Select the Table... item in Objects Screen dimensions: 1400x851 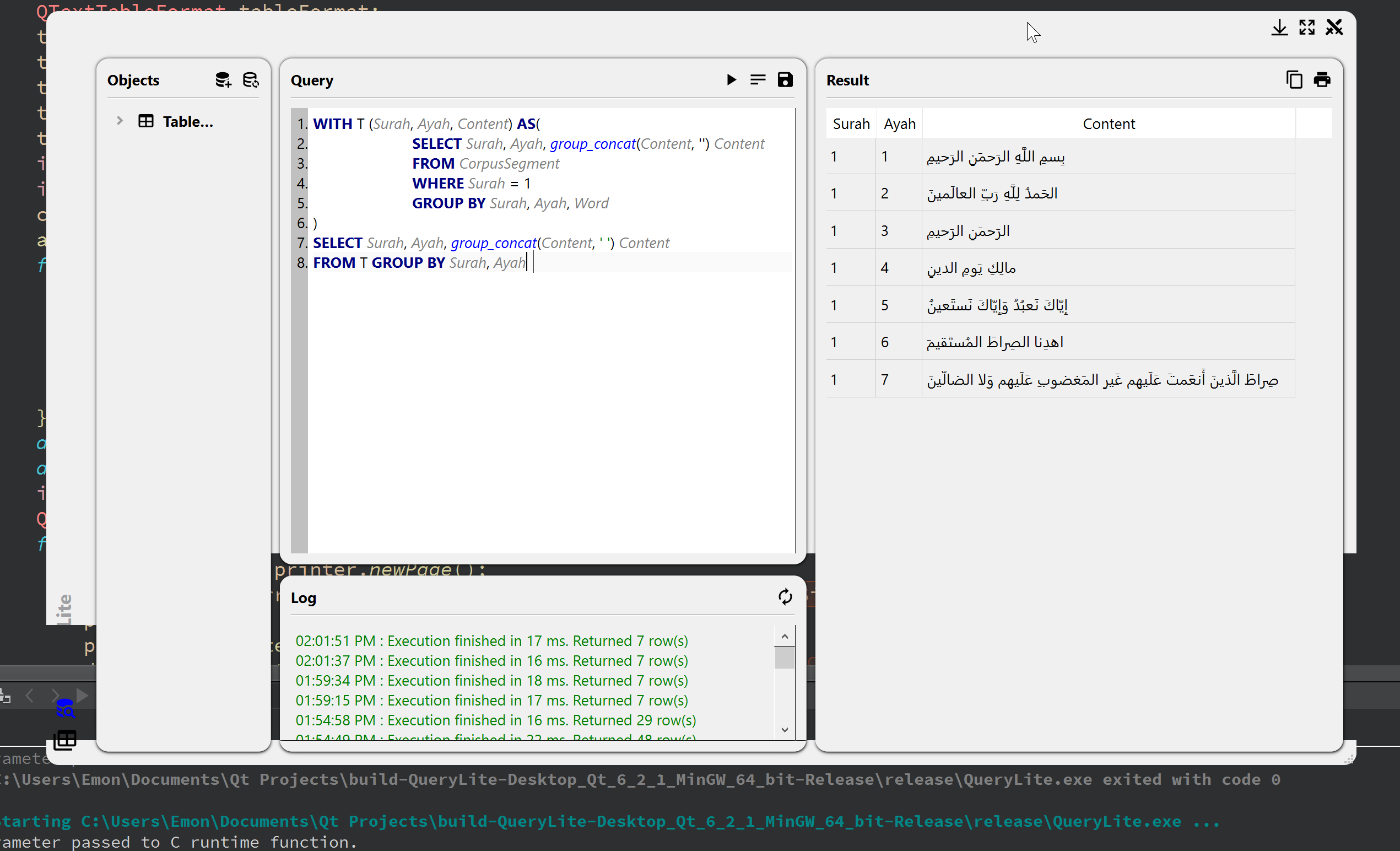click(x=187, y=122)
